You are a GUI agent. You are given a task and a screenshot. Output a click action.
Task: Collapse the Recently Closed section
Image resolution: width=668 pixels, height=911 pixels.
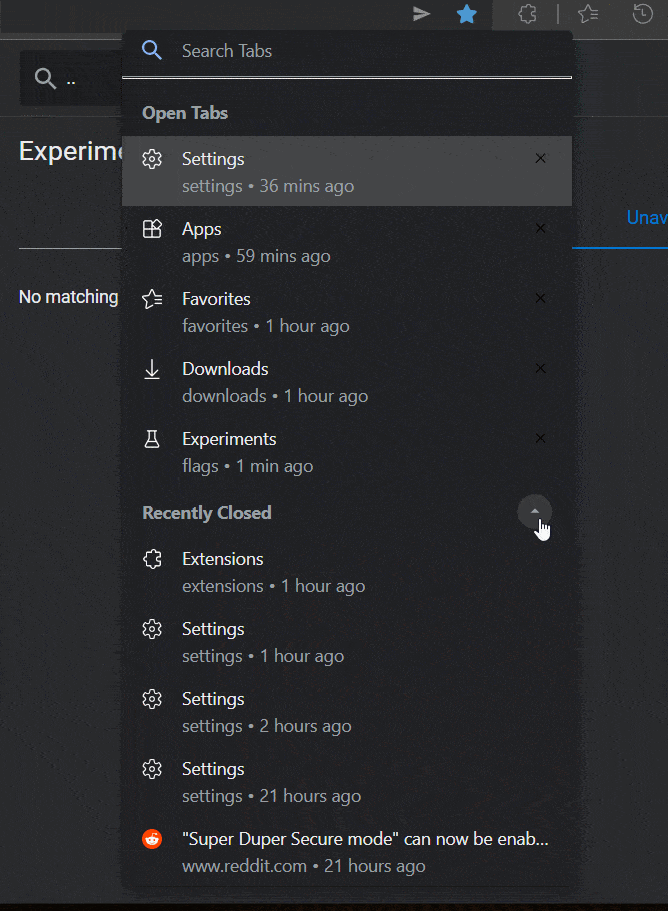click(x=534, y=511)
